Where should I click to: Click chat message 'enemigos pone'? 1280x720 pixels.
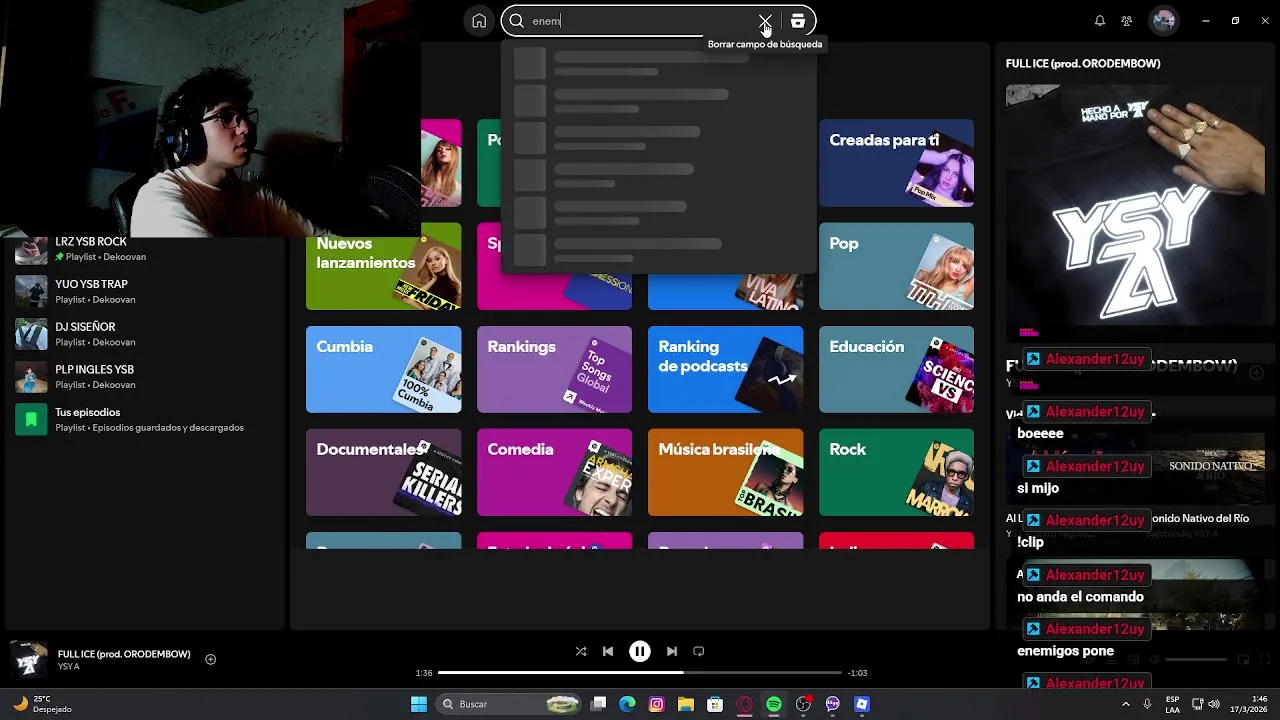click(x=1065, y=651)
